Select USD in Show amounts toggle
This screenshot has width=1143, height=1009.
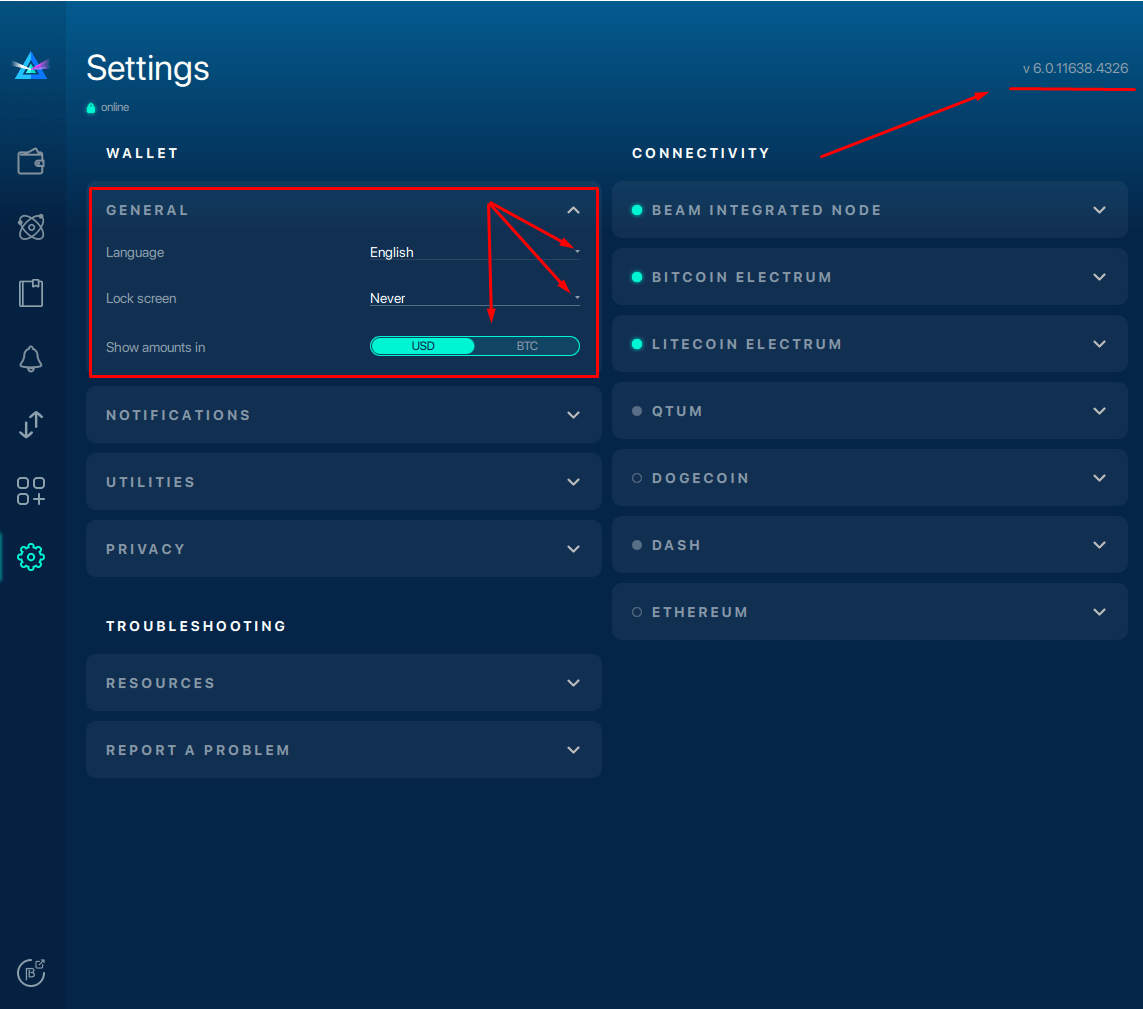(423, 346)
